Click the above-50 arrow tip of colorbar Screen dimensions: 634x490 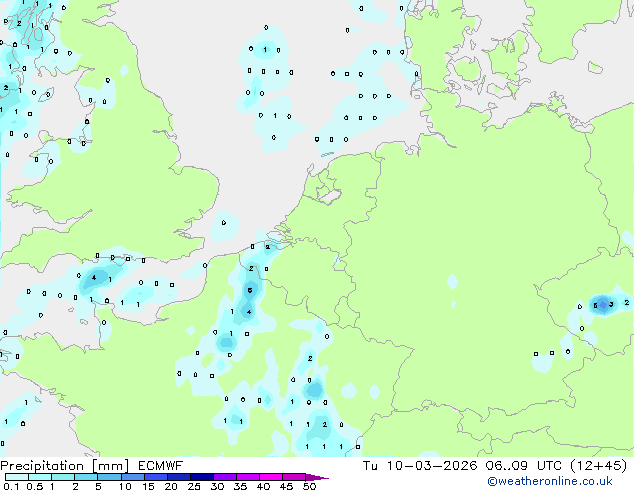[x=317, y=477]
